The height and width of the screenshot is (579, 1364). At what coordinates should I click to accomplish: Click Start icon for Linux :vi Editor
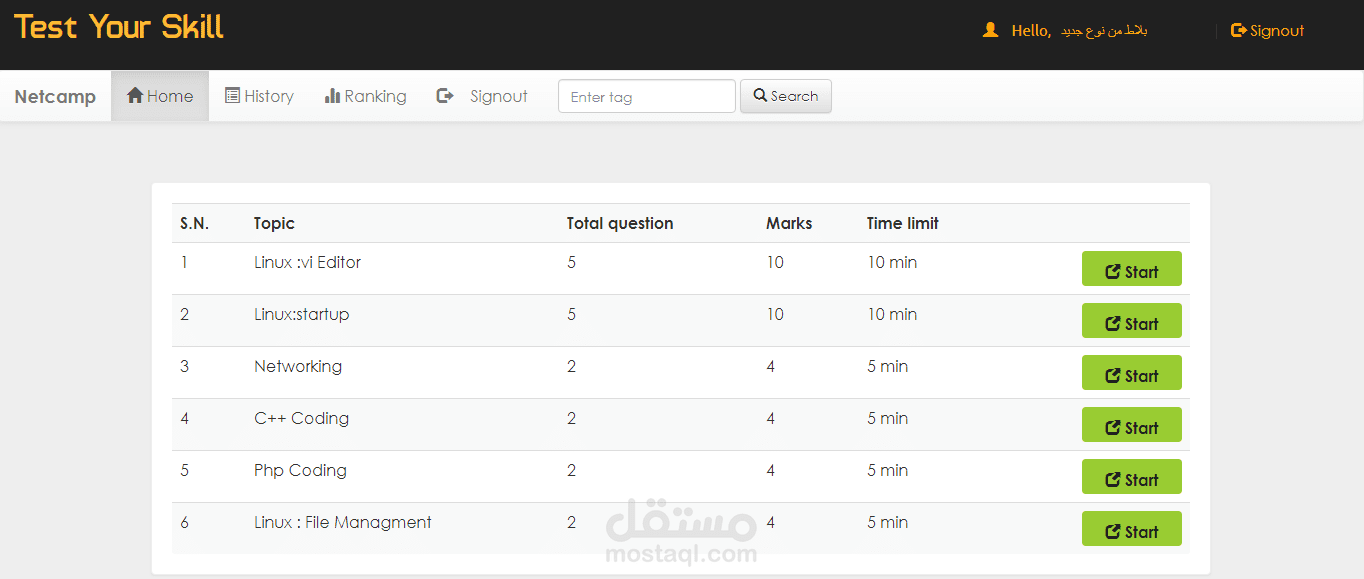[1112, 272]
